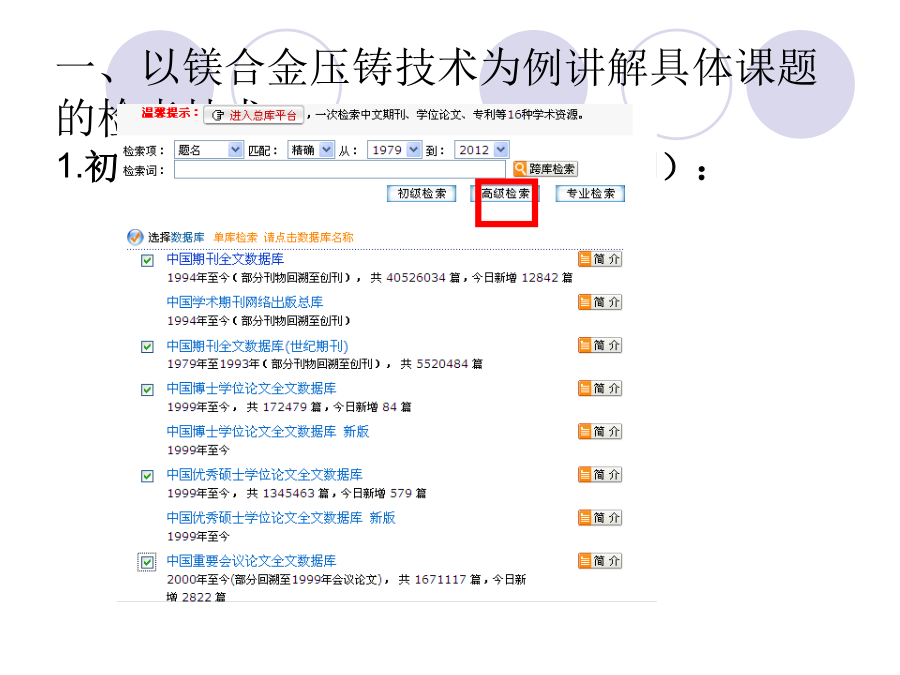Select the text '共 40526034 篇'
Viewport: 900px width, 675px height.
coord(415,278)
